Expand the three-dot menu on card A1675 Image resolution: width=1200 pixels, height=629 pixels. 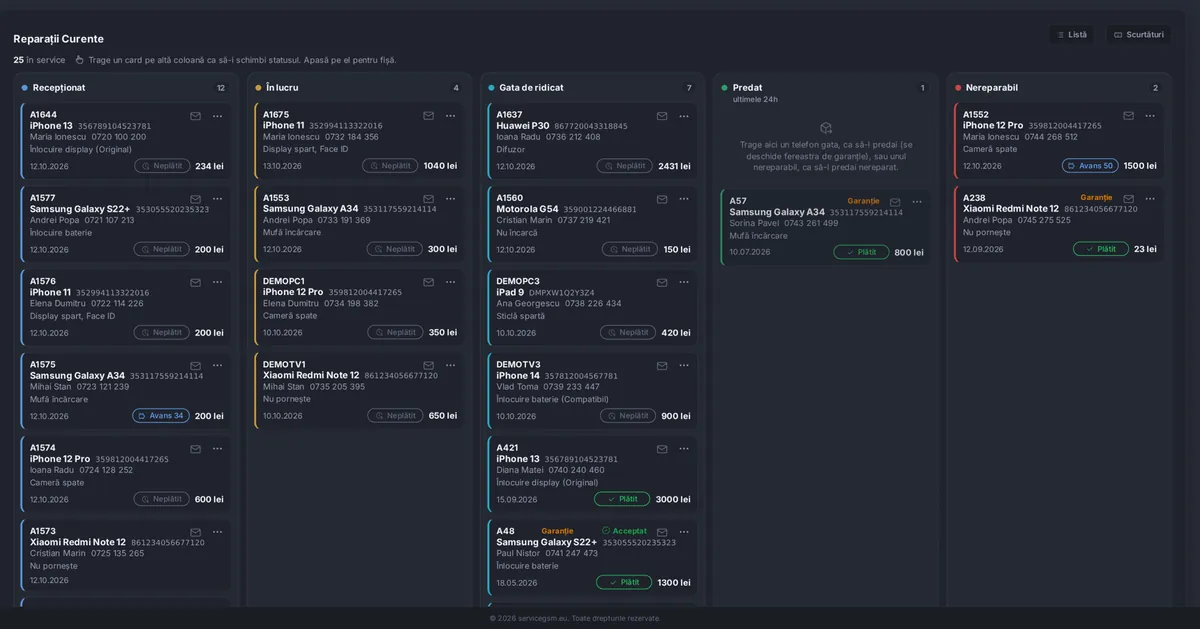[450, 116]
